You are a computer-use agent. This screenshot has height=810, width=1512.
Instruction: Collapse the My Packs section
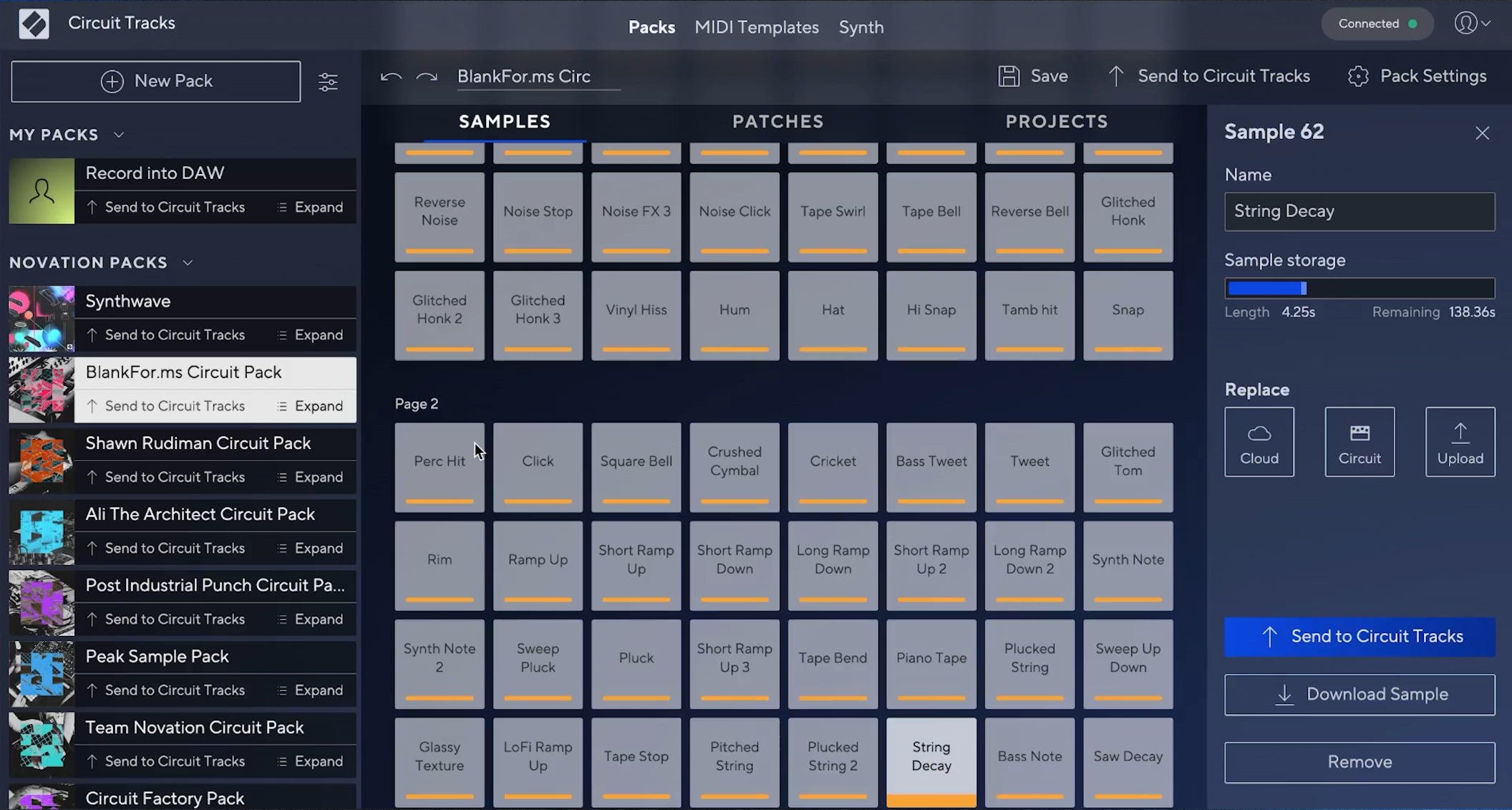[x=119, y=135]
